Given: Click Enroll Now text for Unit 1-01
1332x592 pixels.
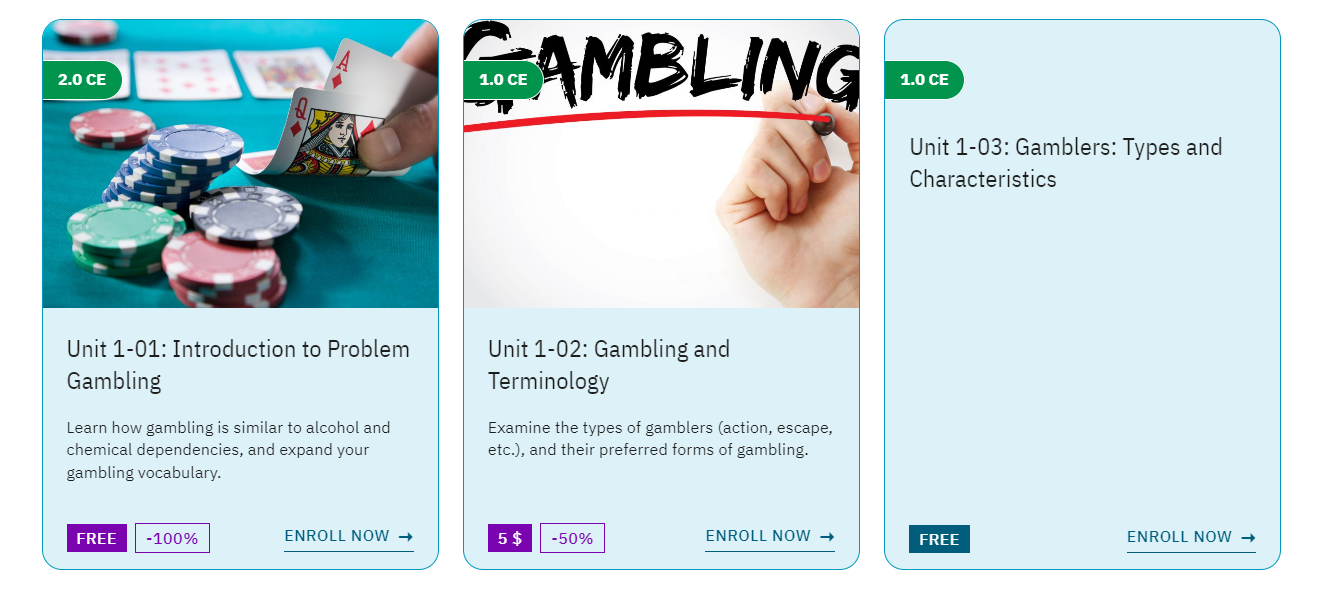Looking at the screenshot, I should 337,536.
